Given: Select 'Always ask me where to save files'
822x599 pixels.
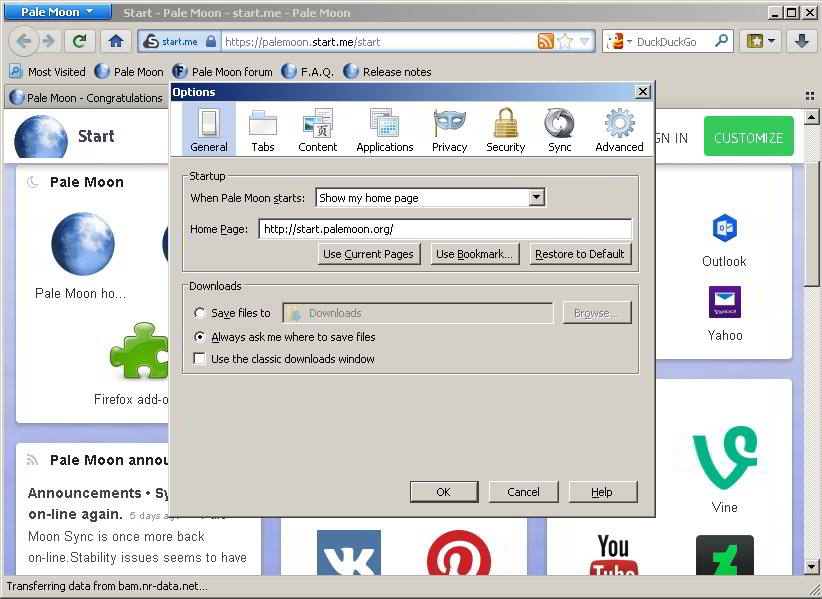Looking at the screenshot, I should click(x=199, y=337).
